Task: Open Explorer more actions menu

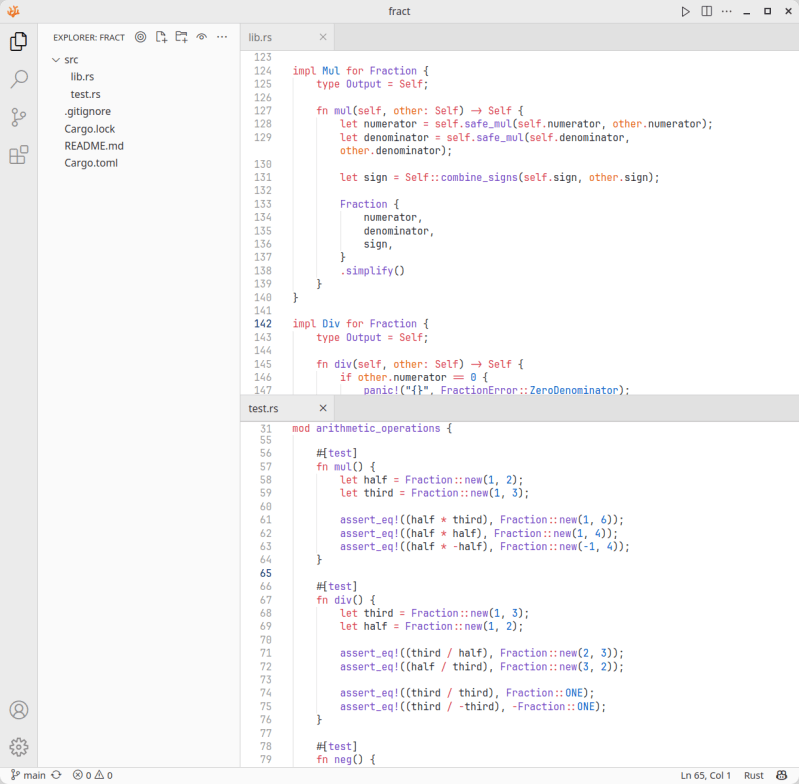Action: click(222, 37)
